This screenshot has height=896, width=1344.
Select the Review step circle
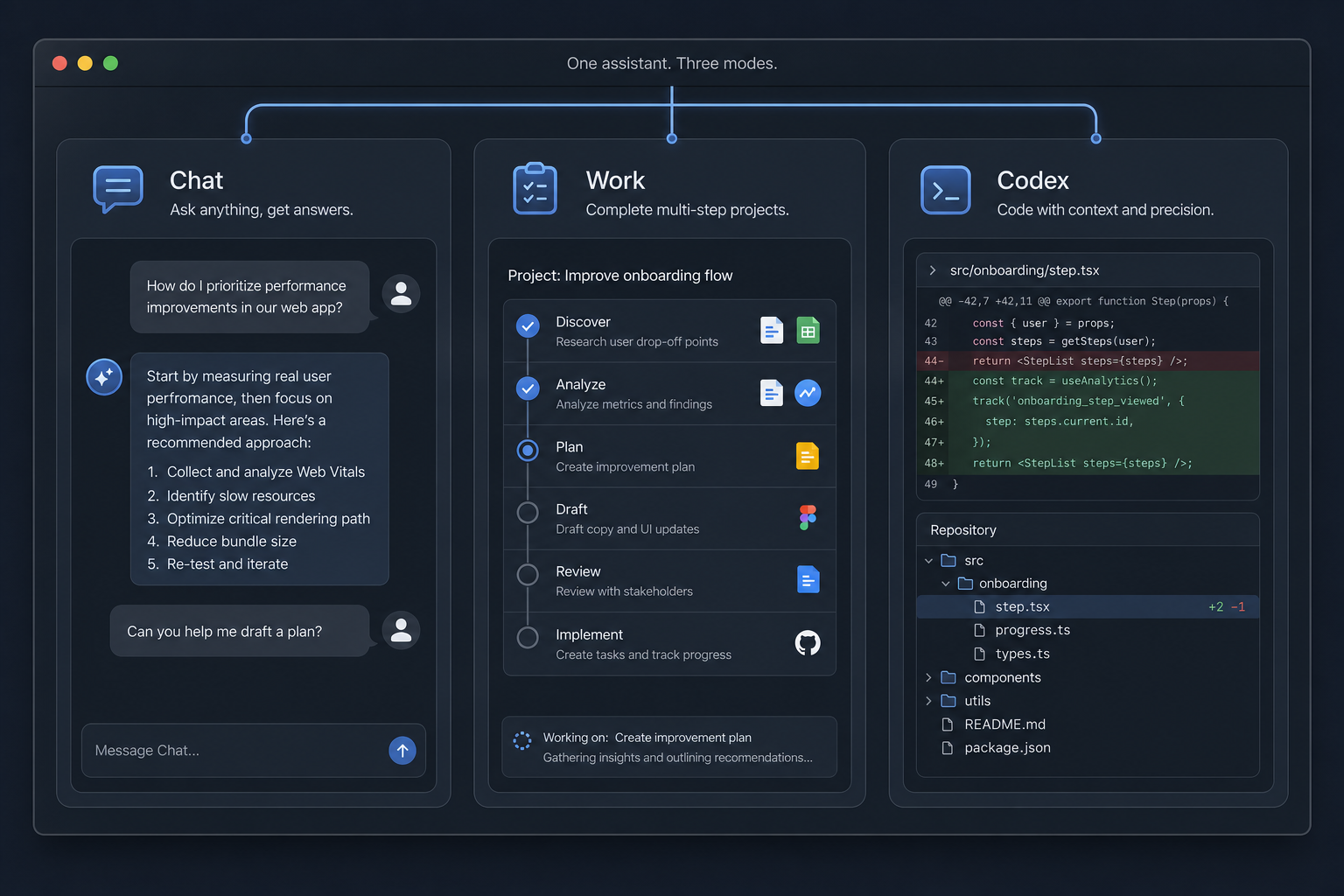[x=528, y=575]
